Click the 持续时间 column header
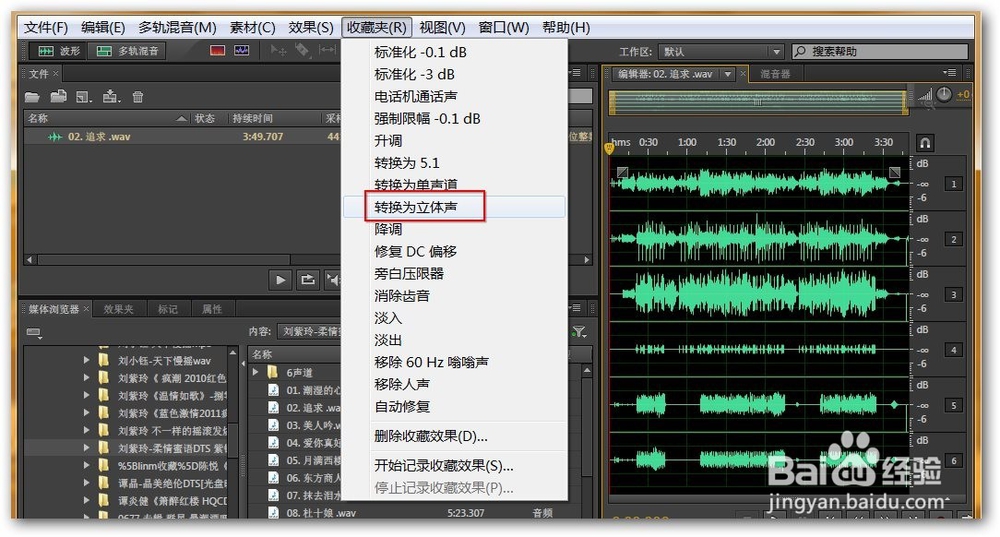1000x537 pixels. [x=253, y=118]
